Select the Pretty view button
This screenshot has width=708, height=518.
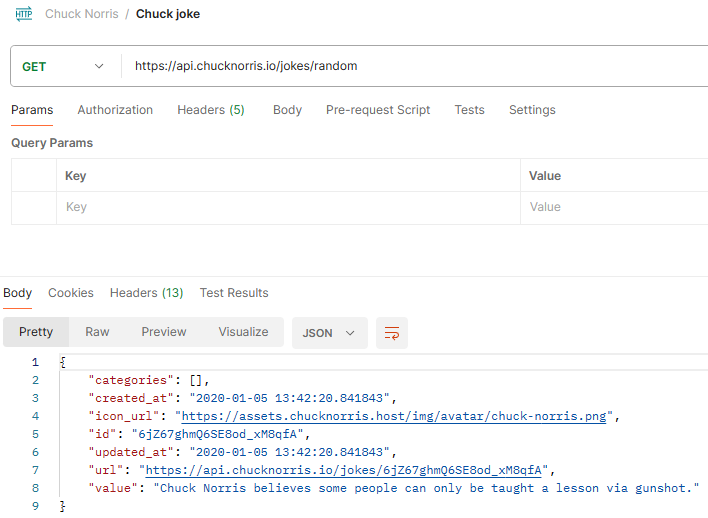tap(36, 332)
